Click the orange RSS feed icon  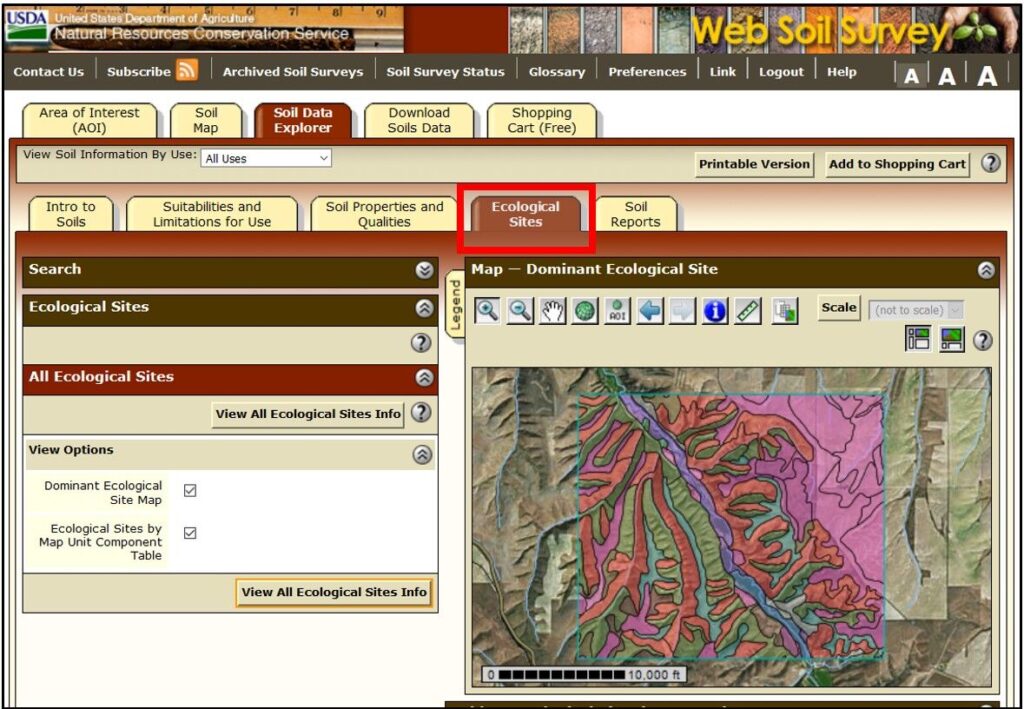pyautogui.click(x=187, y=70)
